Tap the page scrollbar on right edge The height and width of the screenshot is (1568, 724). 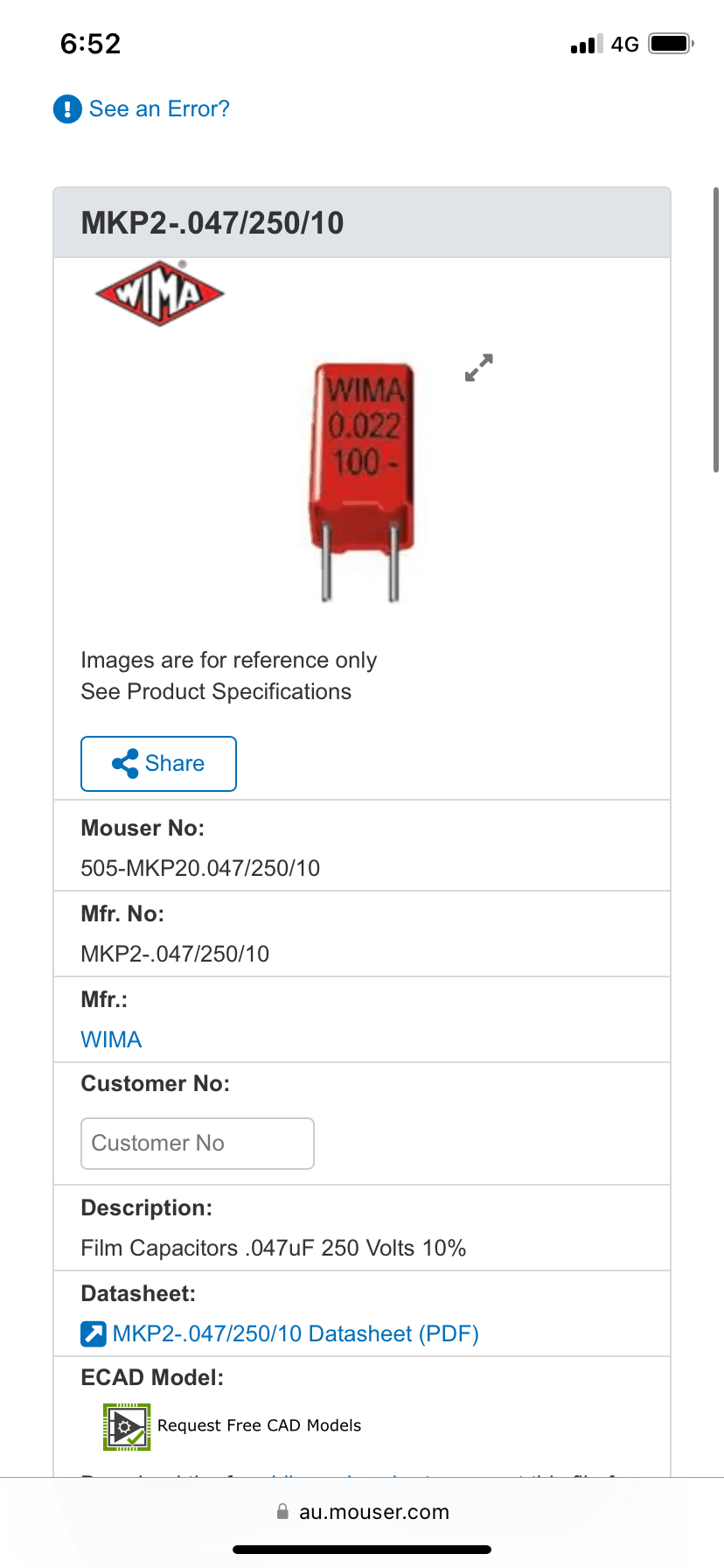click(716, 330)
